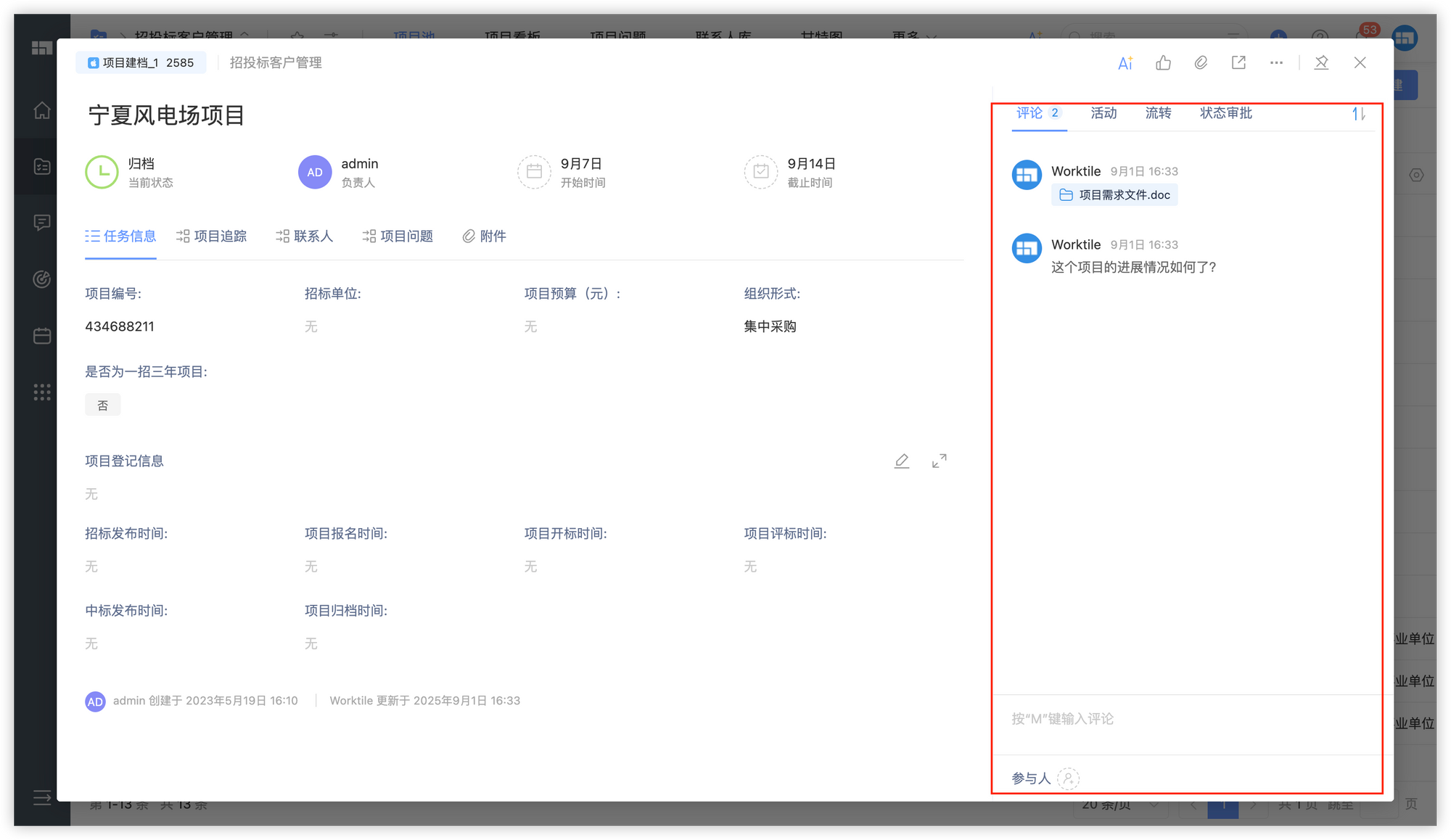Click the AI assistant icon in dialog header
1451x840 pixels.
point(1125,63)
